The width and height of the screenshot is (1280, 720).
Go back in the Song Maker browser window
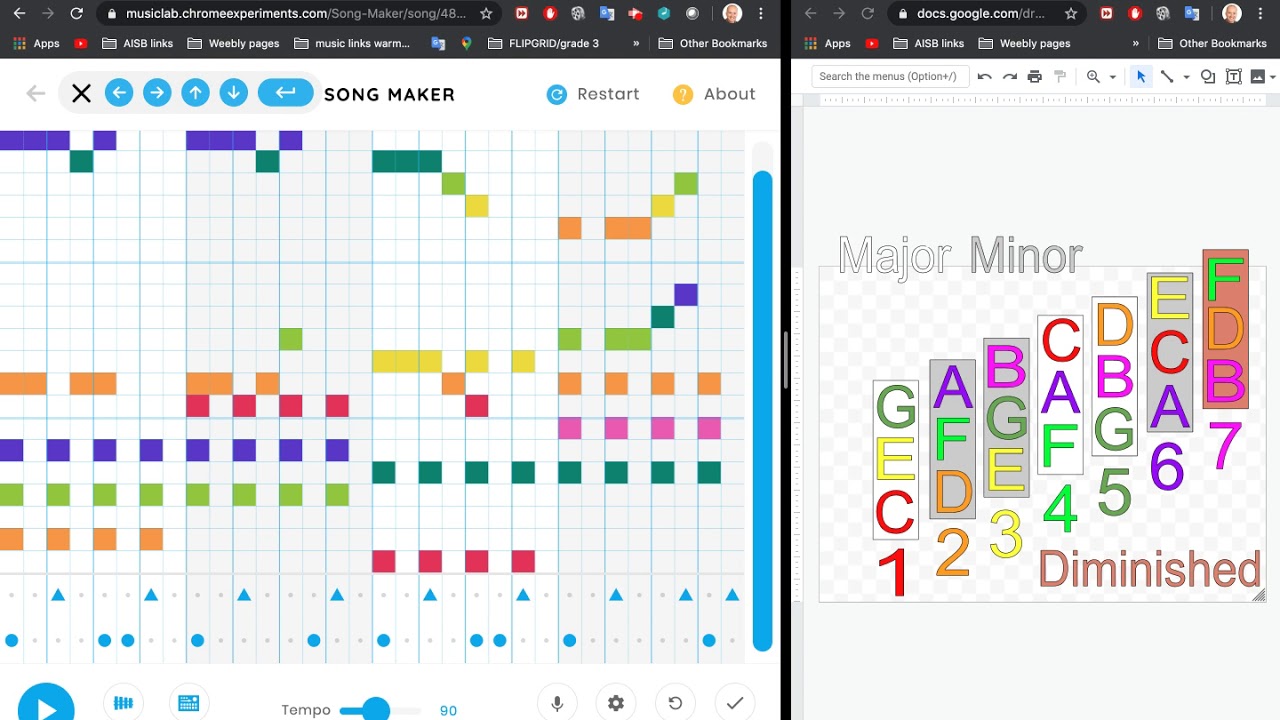(18, 14)
